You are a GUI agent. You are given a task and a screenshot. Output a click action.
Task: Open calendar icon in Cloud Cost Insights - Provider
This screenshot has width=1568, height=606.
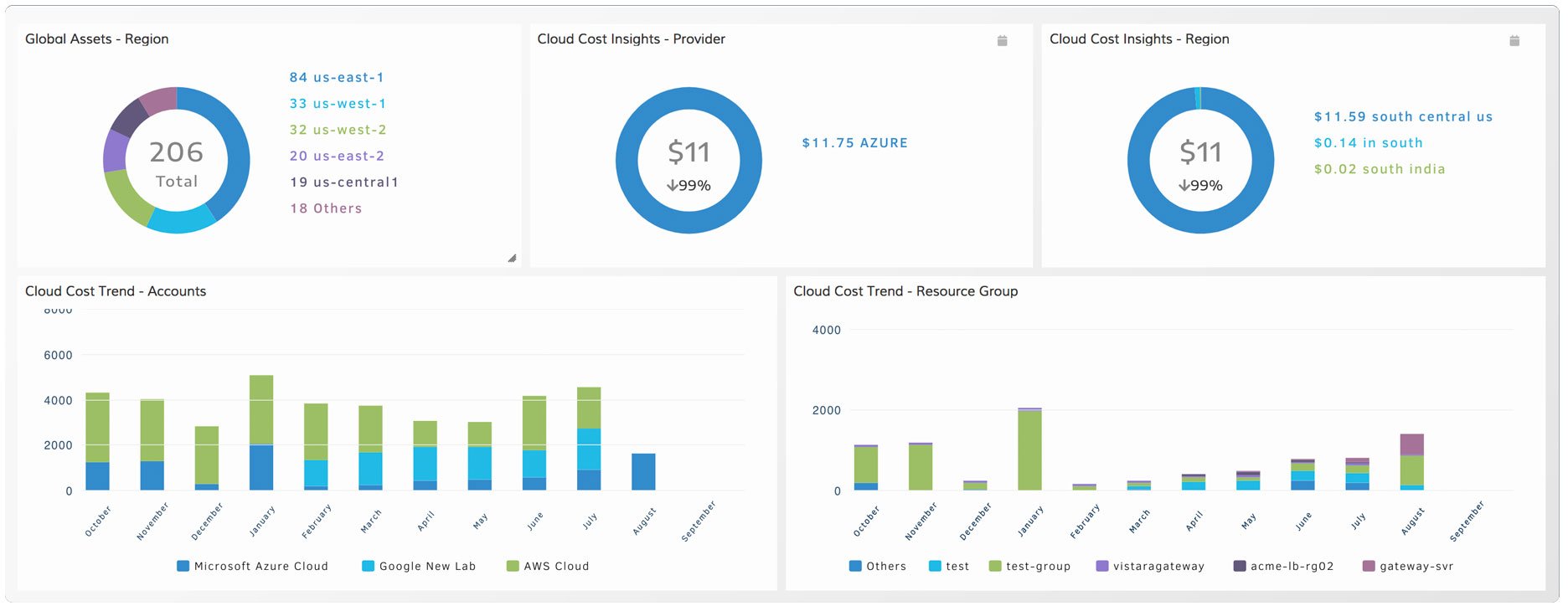coord(1002,40)
